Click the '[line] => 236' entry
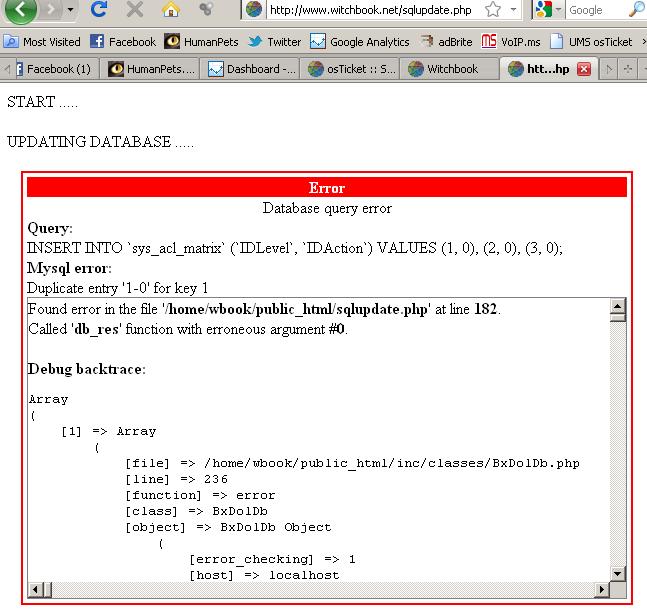Viewport: 647px width, 612px height. click(177, 479)
